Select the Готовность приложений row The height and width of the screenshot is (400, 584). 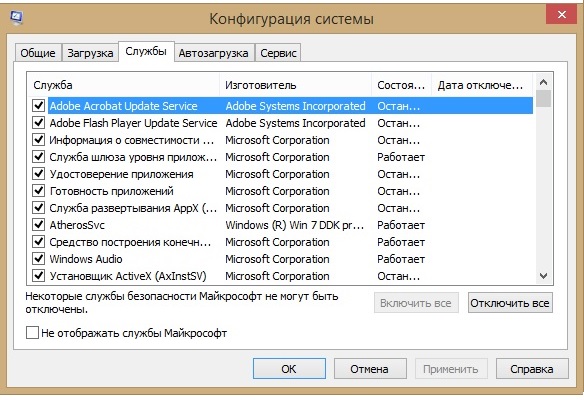282,191
